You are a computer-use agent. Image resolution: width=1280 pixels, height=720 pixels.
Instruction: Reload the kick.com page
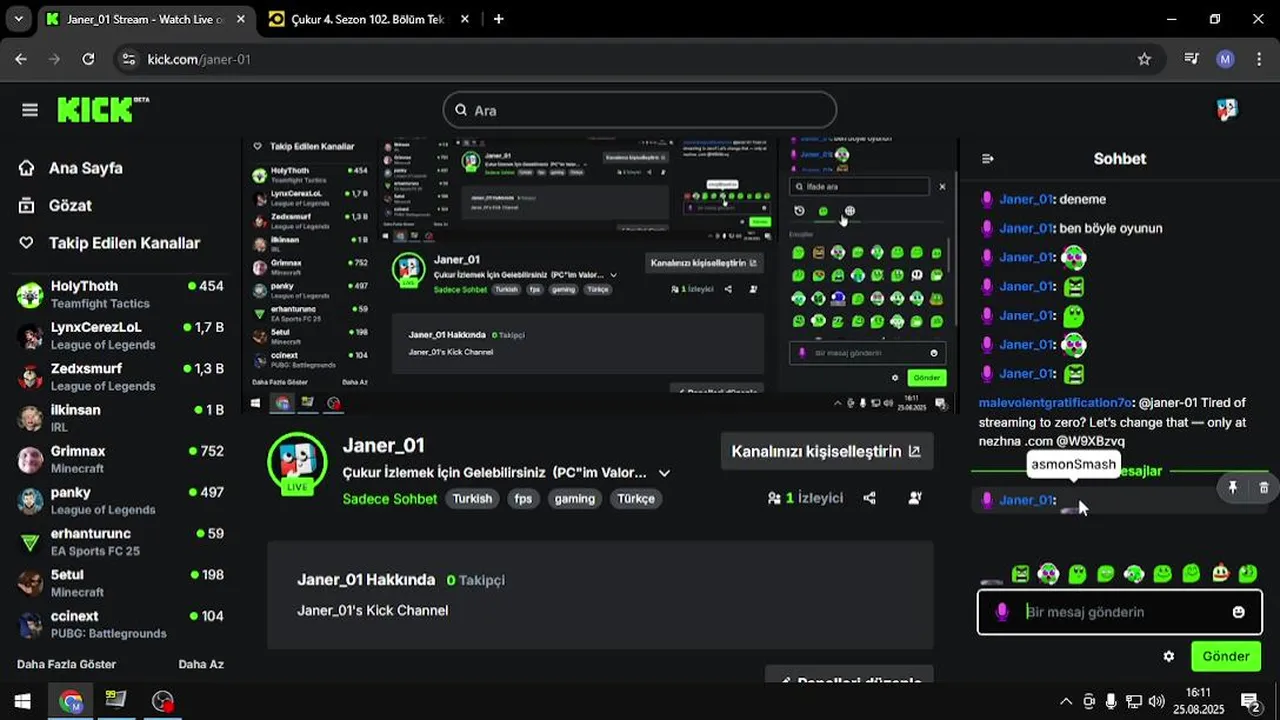pos(88,59)
